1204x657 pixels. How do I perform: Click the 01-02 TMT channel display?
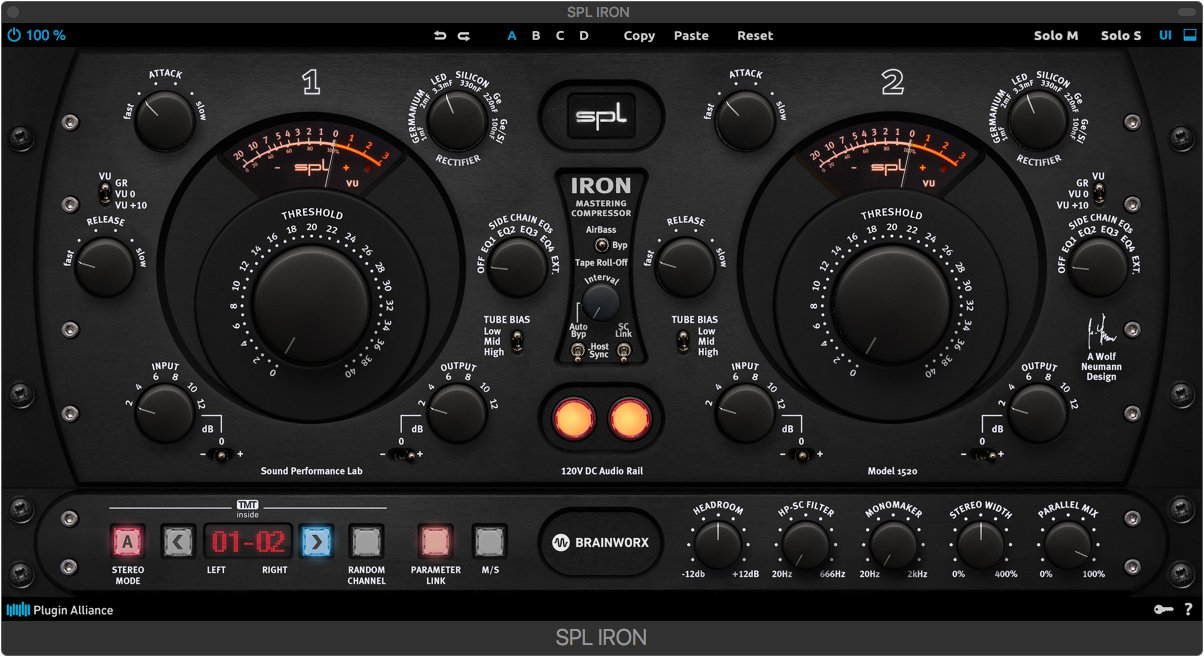click(x=248, y=542)
